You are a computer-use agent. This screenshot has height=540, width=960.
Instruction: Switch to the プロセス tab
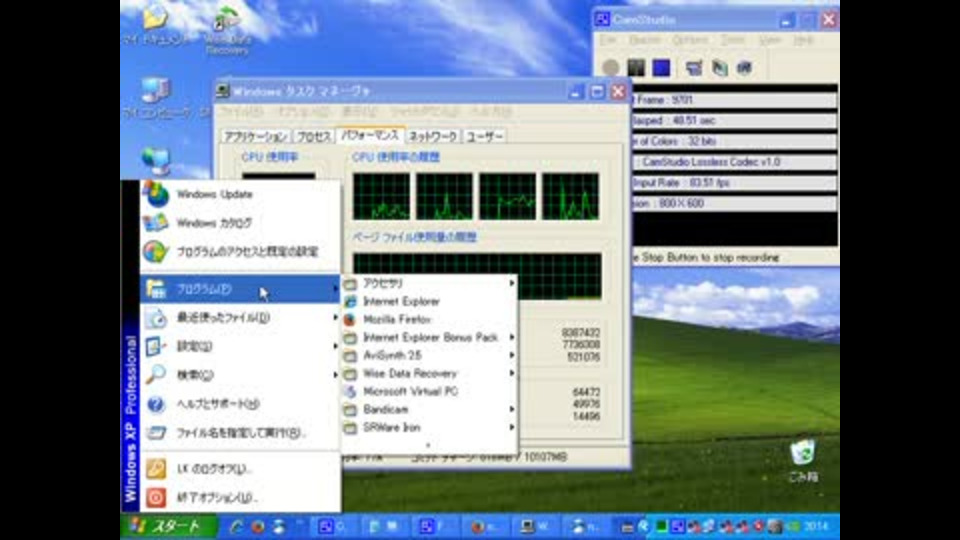314,137
